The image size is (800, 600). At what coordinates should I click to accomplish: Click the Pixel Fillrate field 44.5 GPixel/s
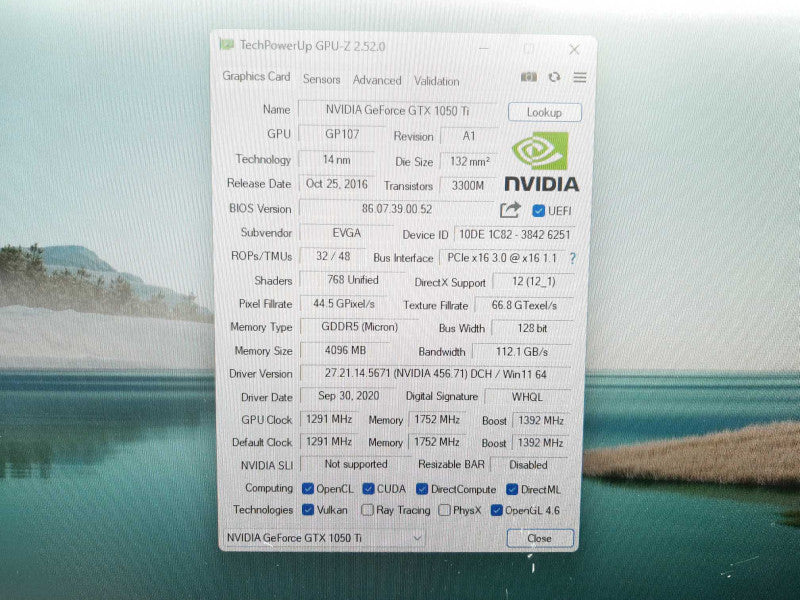coord(344,304)
